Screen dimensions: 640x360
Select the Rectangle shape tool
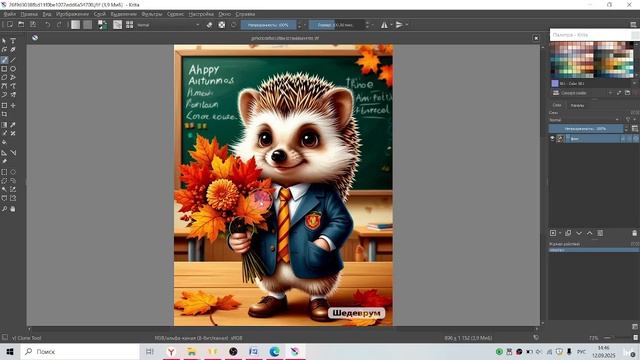pos(4,69)
